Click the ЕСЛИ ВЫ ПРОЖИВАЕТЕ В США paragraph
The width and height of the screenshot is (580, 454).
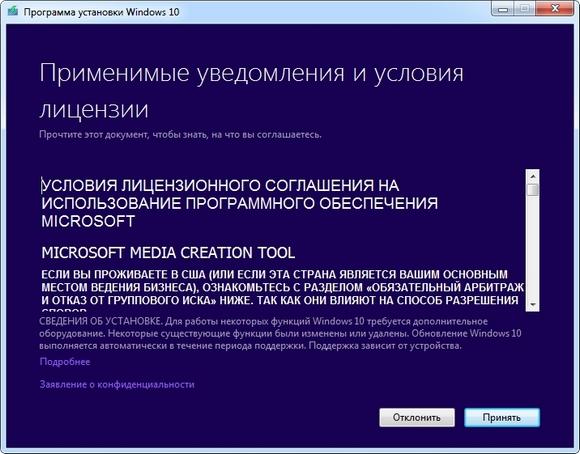[283, 292]
